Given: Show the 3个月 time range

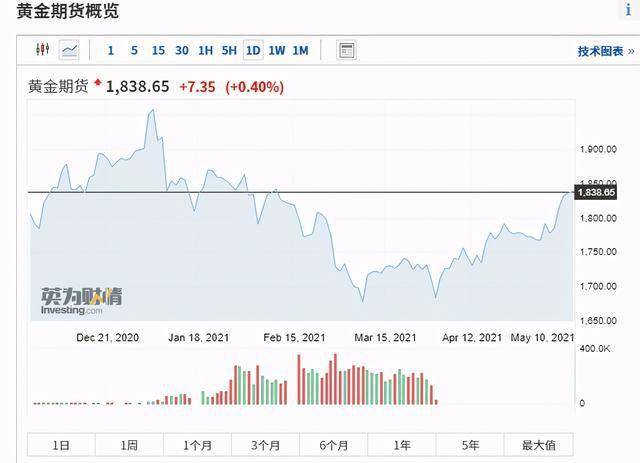Looking at the screenshot, I should (266, 445).
